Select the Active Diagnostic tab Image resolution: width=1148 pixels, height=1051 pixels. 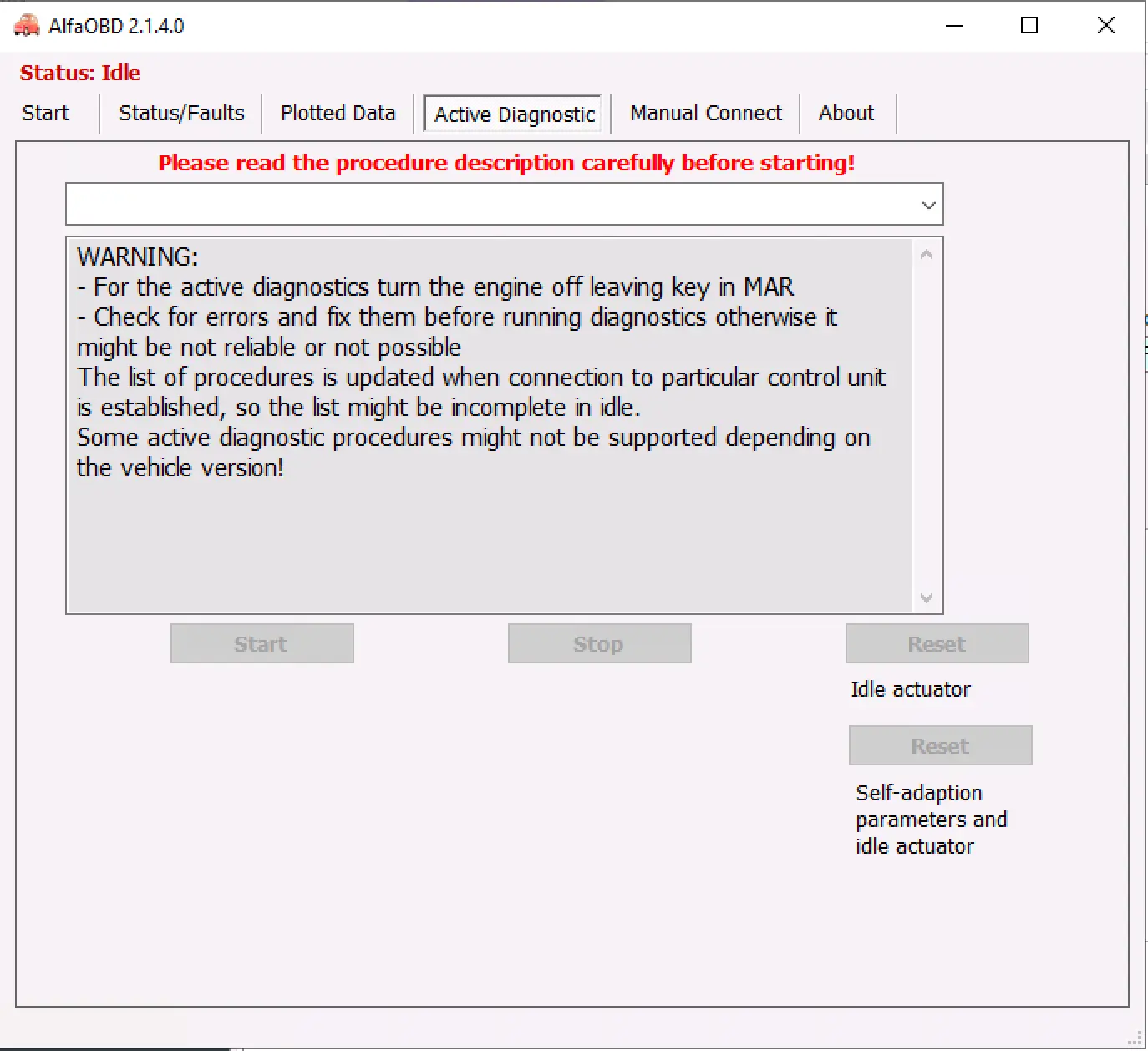click(x=515, y=114)
